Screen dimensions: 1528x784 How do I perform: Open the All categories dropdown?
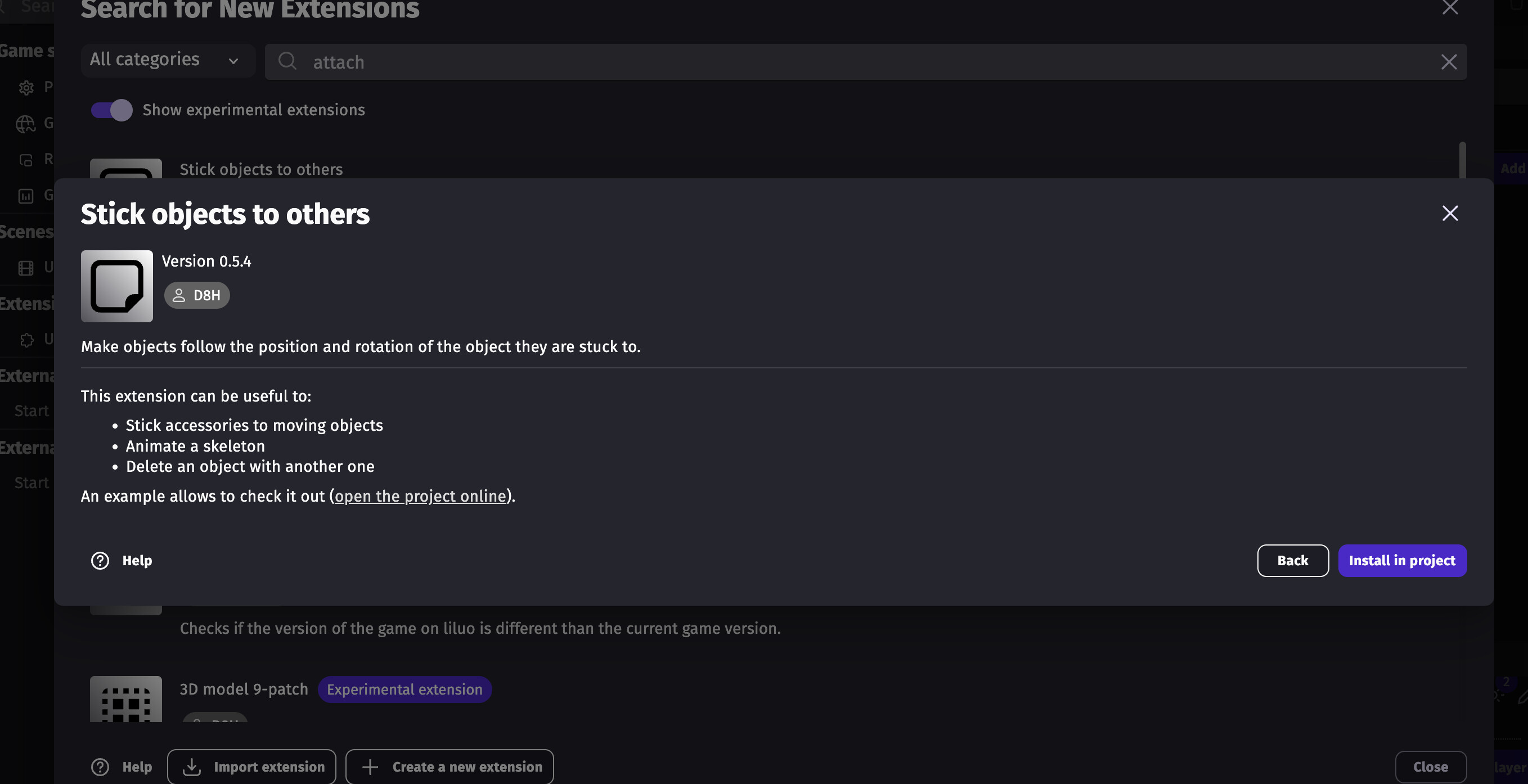167,60
